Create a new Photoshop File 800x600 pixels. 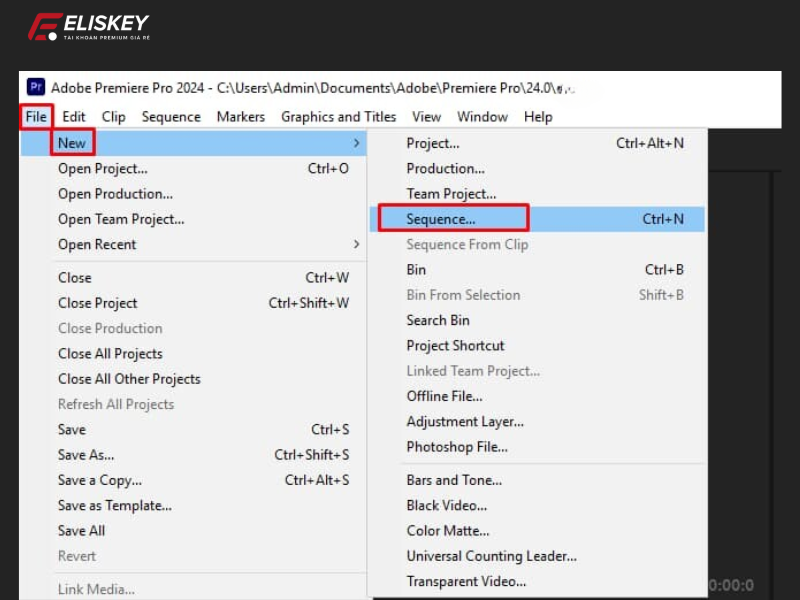point(457,447)
